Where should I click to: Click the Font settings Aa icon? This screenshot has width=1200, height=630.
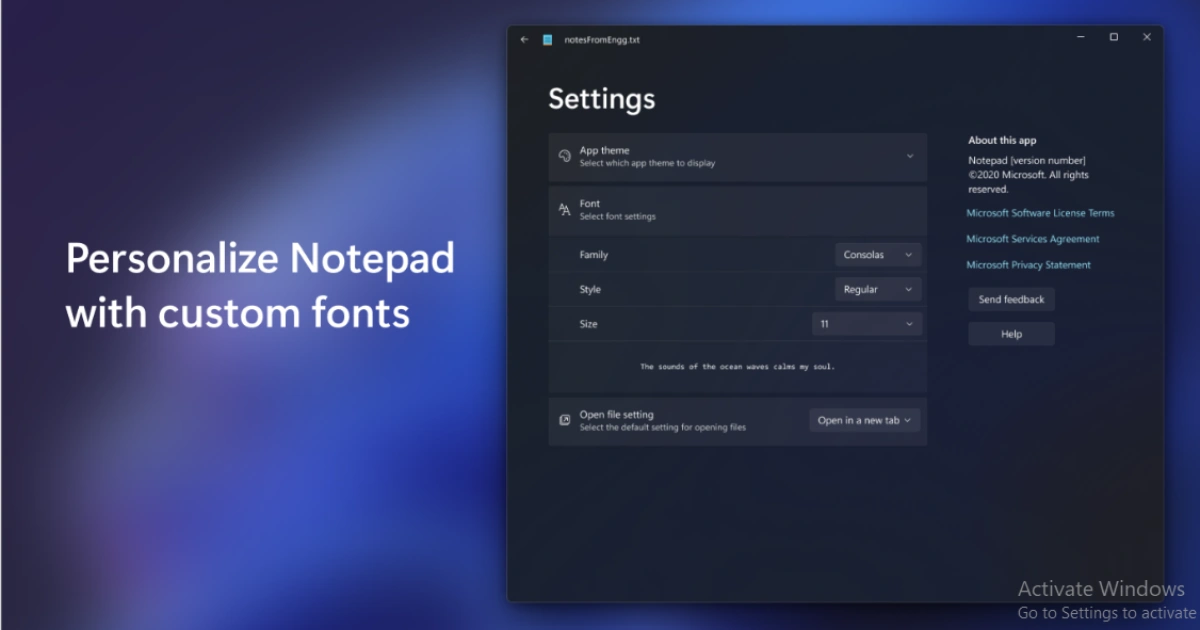[563, 210]
